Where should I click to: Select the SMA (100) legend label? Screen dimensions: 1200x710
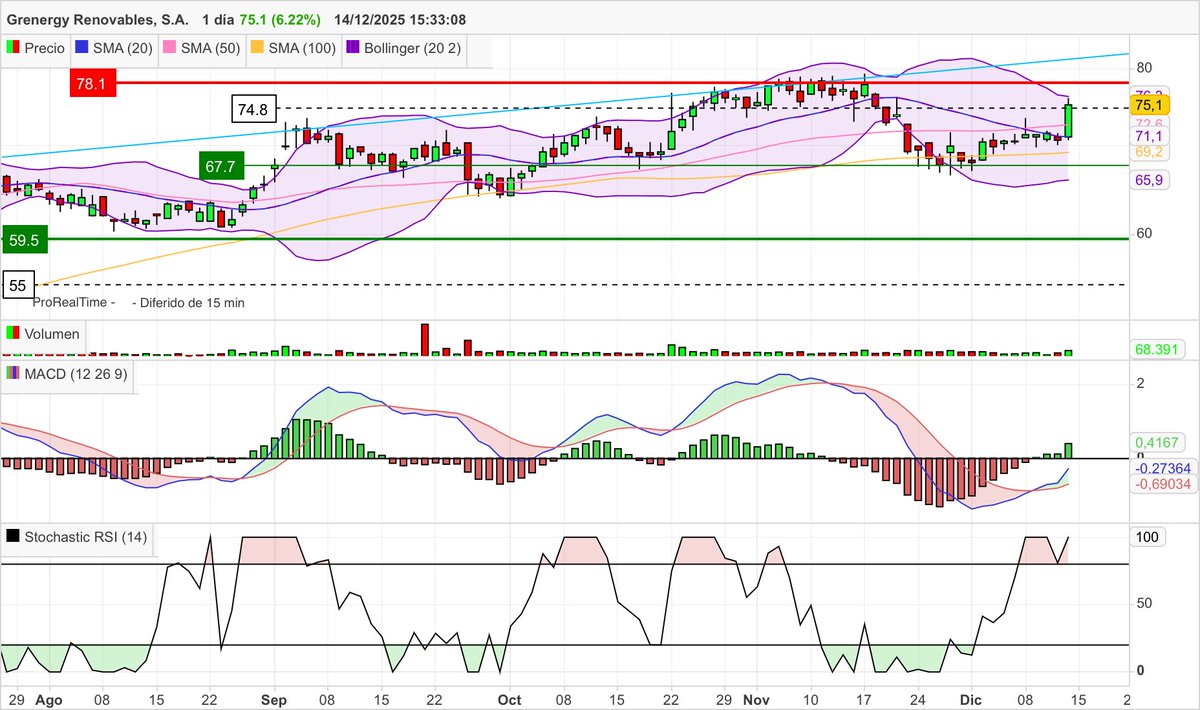[300, 48]
